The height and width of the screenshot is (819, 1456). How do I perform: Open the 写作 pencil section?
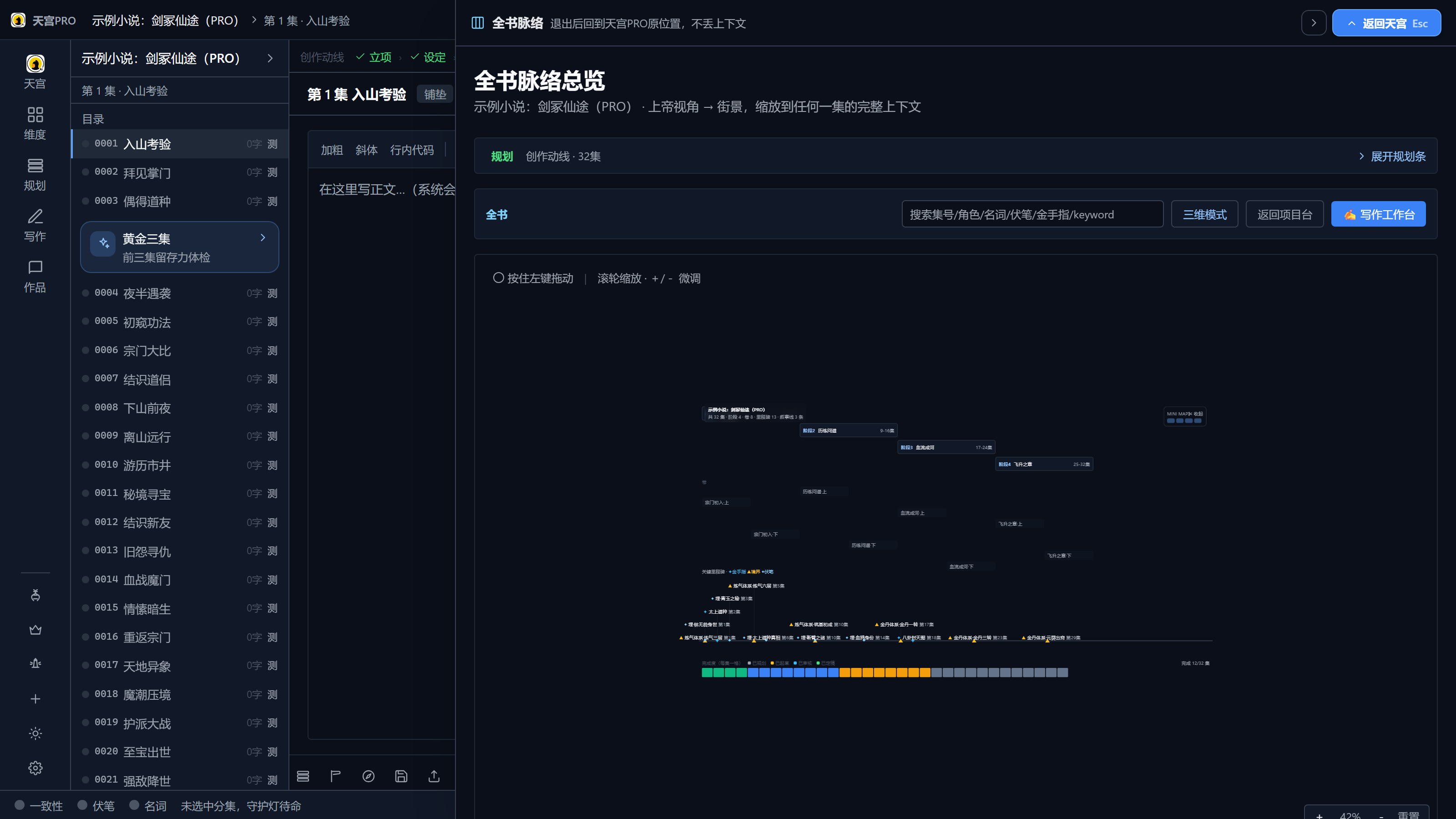point(35,225)
